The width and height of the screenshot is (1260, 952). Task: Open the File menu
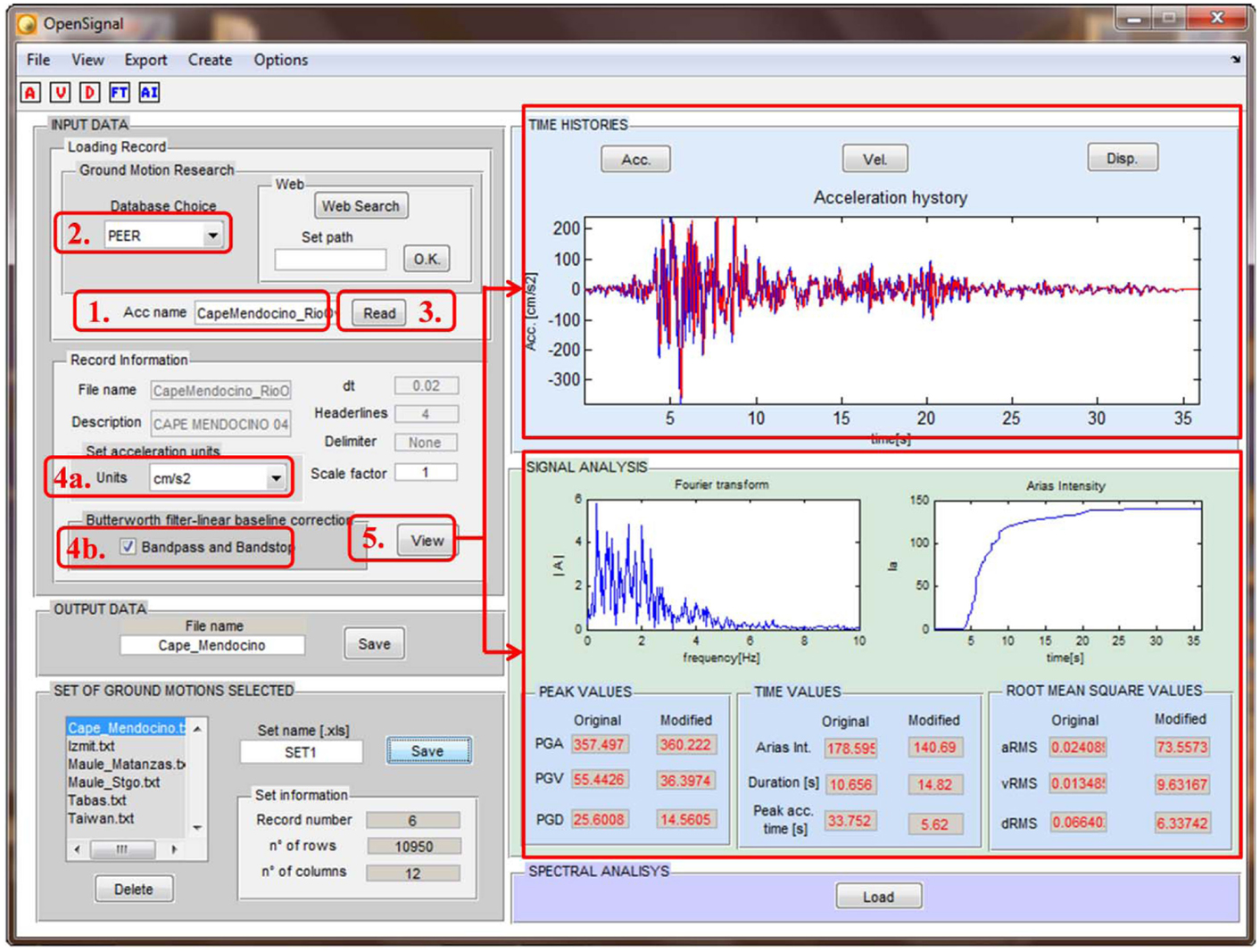38,60
